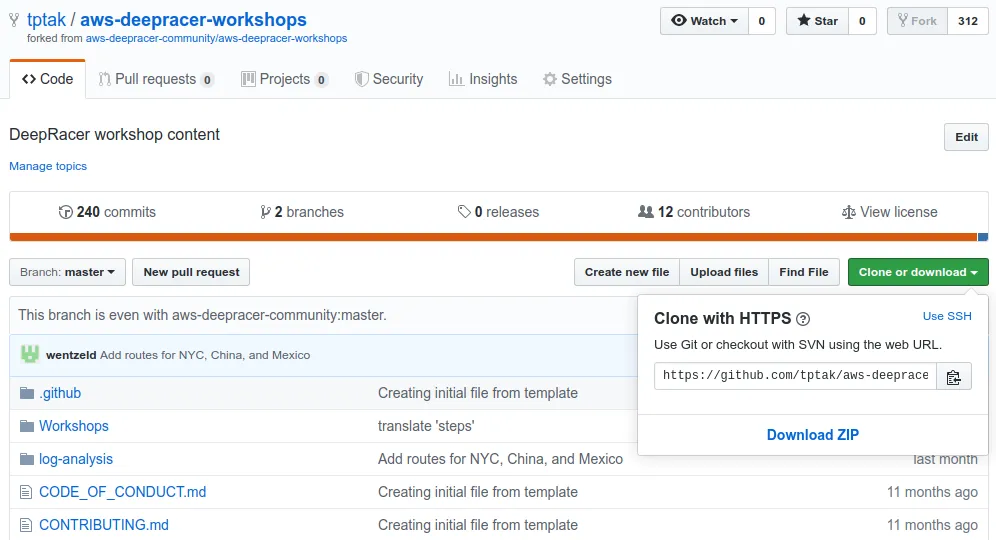Open help icon next to Clone with HTTPS
Screen dimensions: 996x540
coord(803,319)
